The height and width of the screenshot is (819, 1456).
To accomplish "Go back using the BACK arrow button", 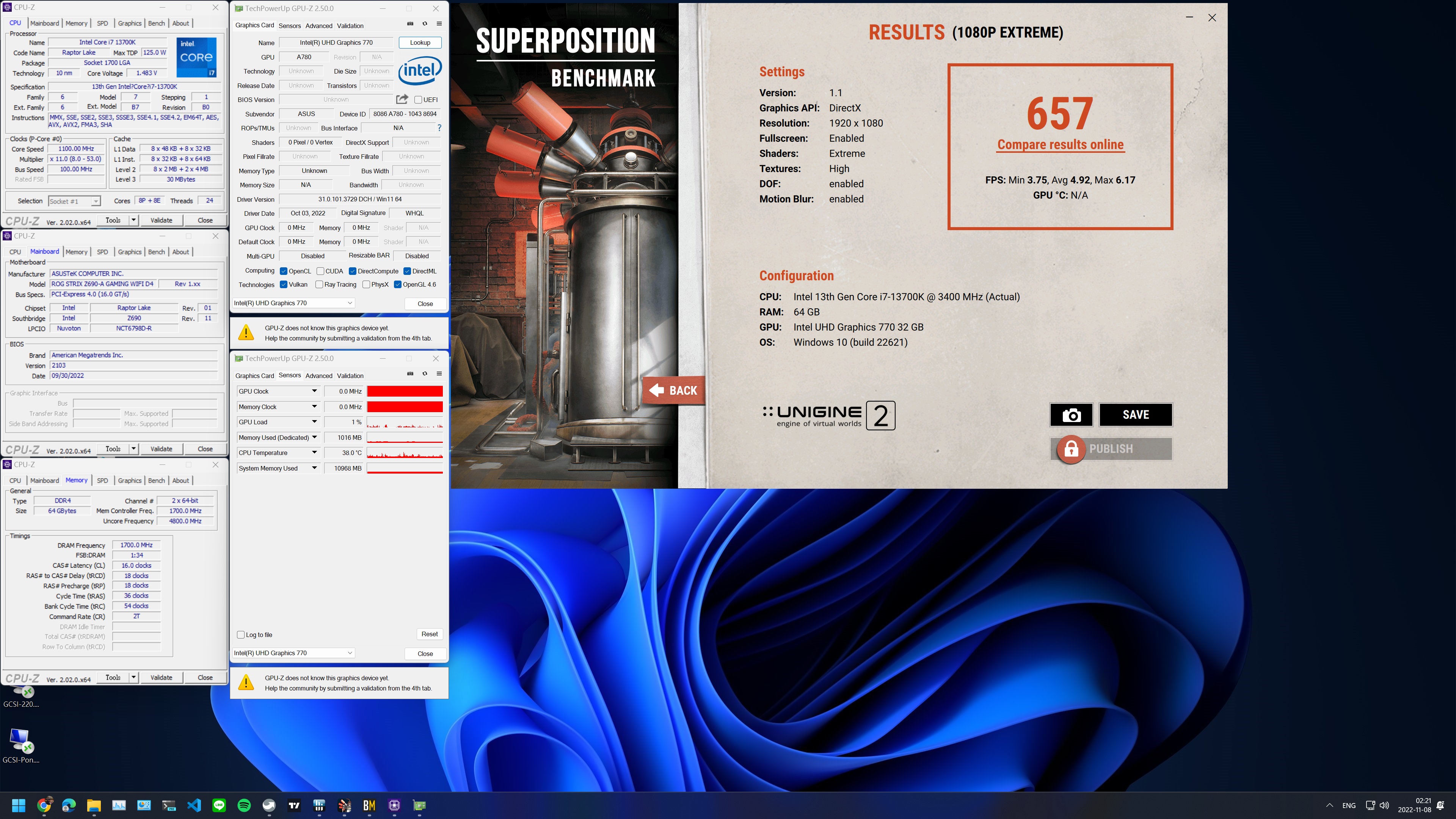I will tap(674, 391).
